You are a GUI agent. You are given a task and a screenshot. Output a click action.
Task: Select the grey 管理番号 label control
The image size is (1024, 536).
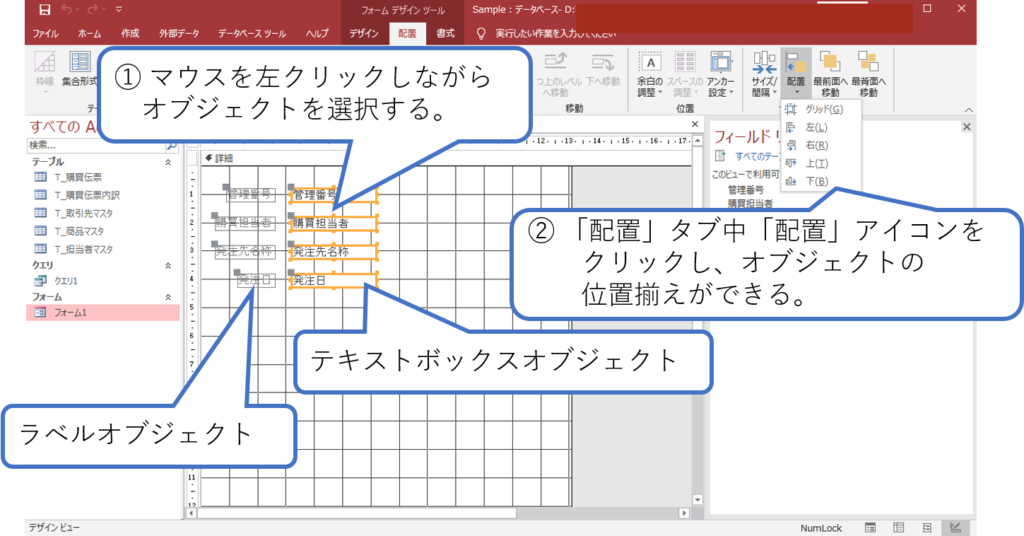250,195
